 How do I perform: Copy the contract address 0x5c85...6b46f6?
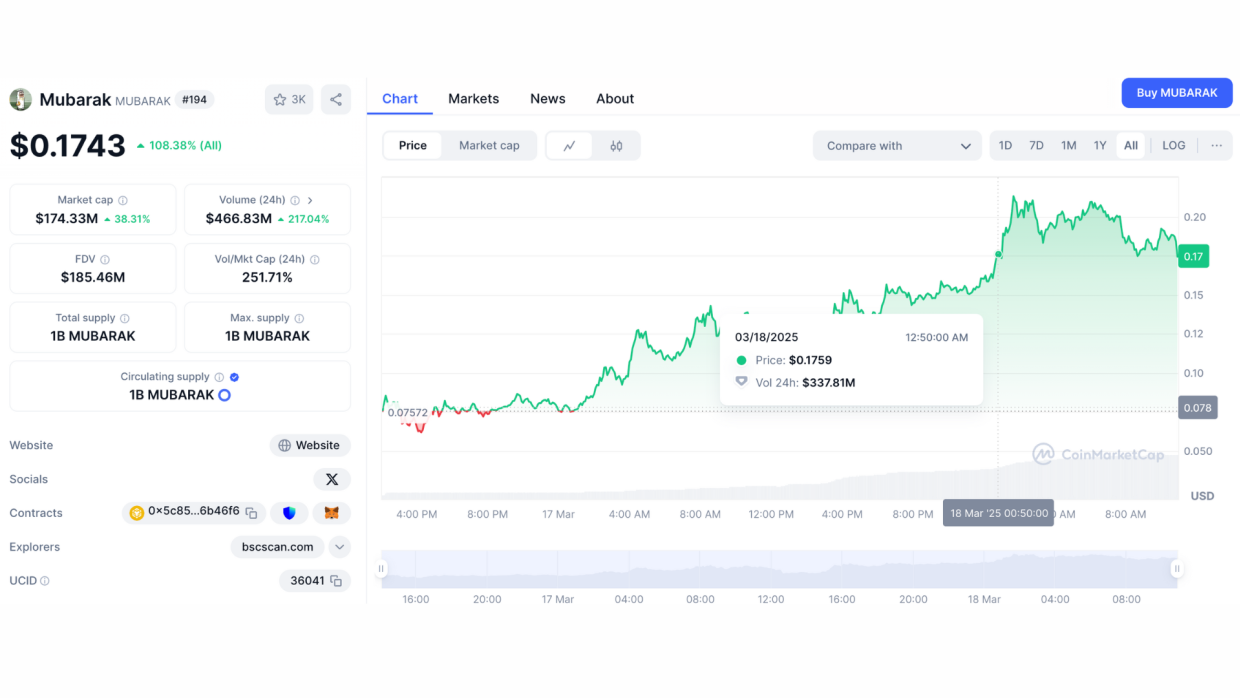(251, 513)
